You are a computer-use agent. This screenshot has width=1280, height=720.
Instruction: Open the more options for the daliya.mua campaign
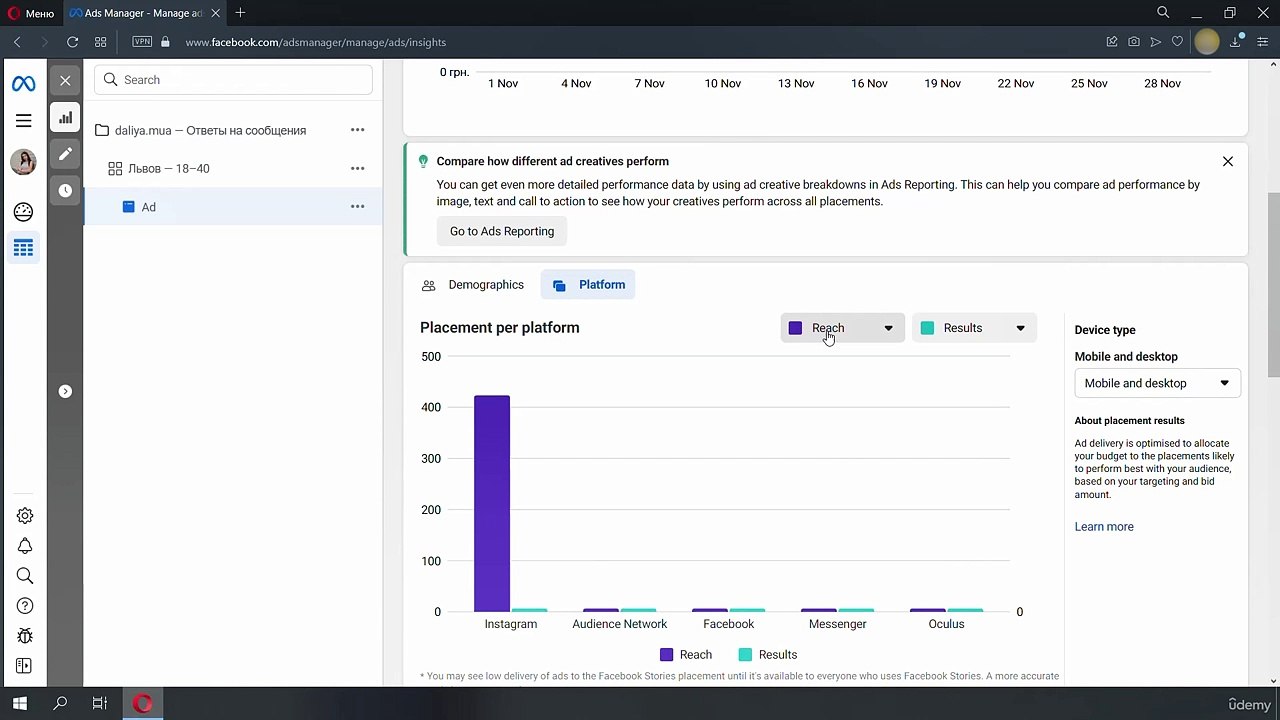(x=357, y=130)
